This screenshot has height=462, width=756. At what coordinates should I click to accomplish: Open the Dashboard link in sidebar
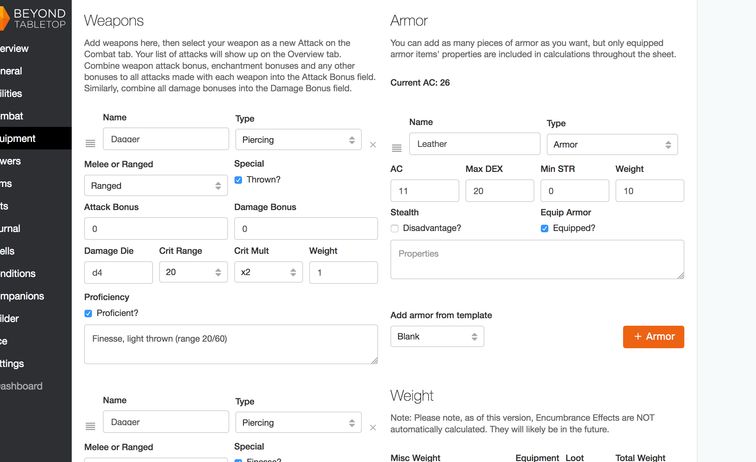click(20, 386)
